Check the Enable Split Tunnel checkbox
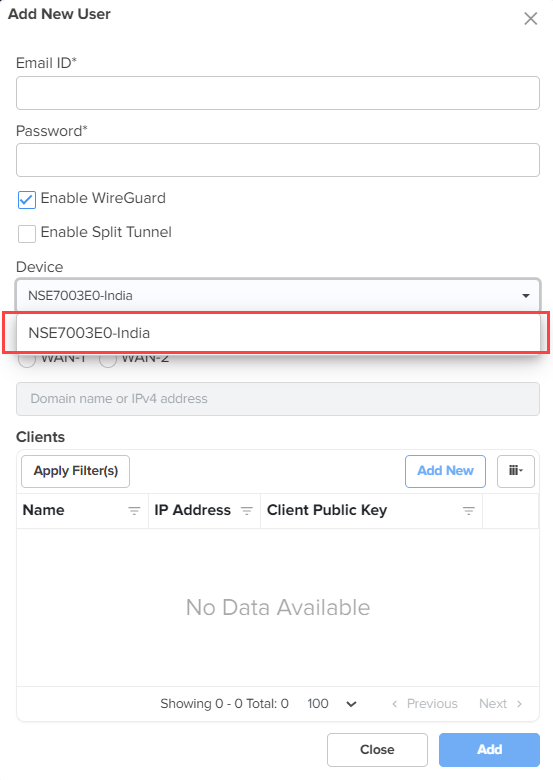This screenshot has width=553, height=780. coord(27,233)
